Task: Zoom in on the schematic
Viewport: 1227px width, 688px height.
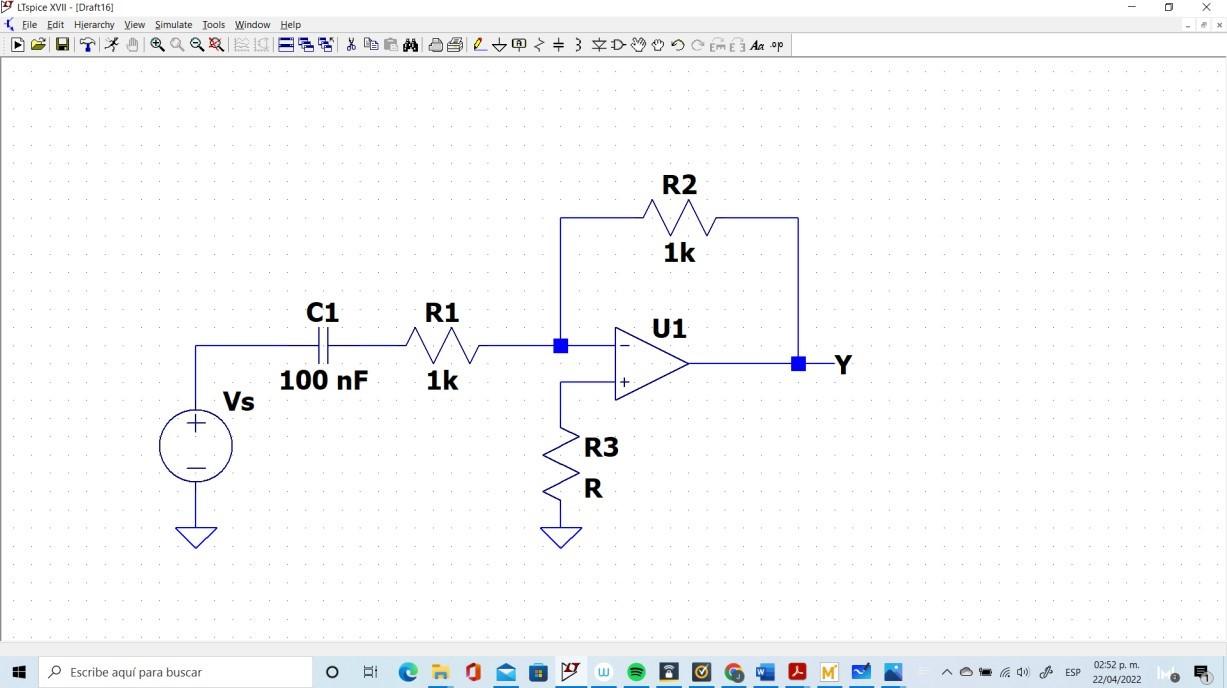Action: [x=157, y=44]
